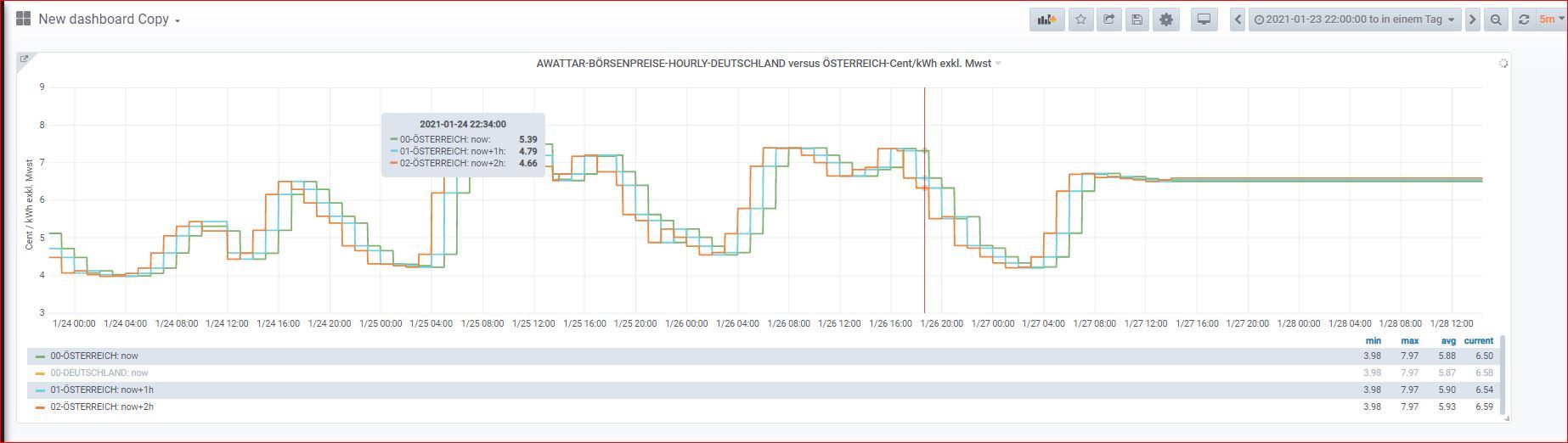Refresh the dashboard

[1524, 20]
